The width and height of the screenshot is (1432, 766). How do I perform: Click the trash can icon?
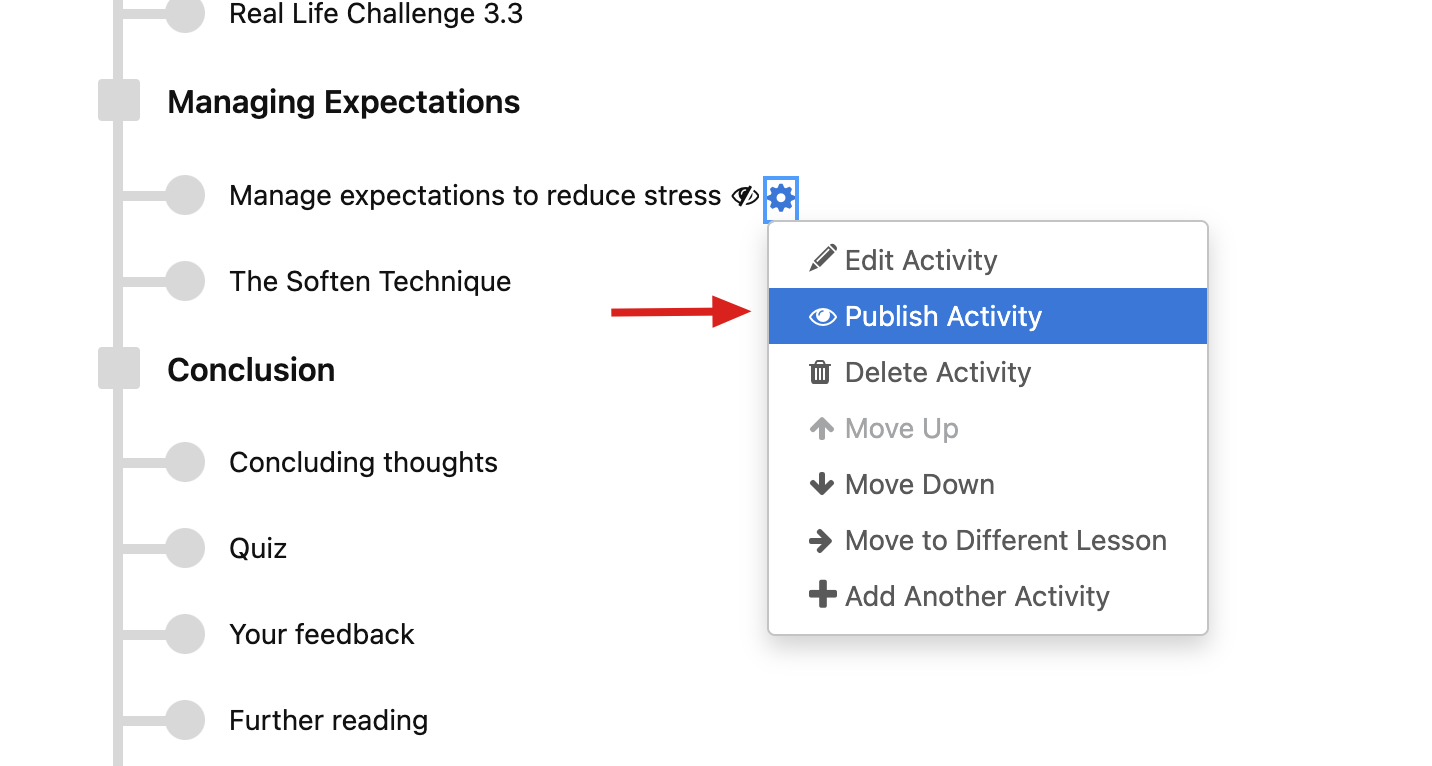pyautogui.click(x=820, y=372)
